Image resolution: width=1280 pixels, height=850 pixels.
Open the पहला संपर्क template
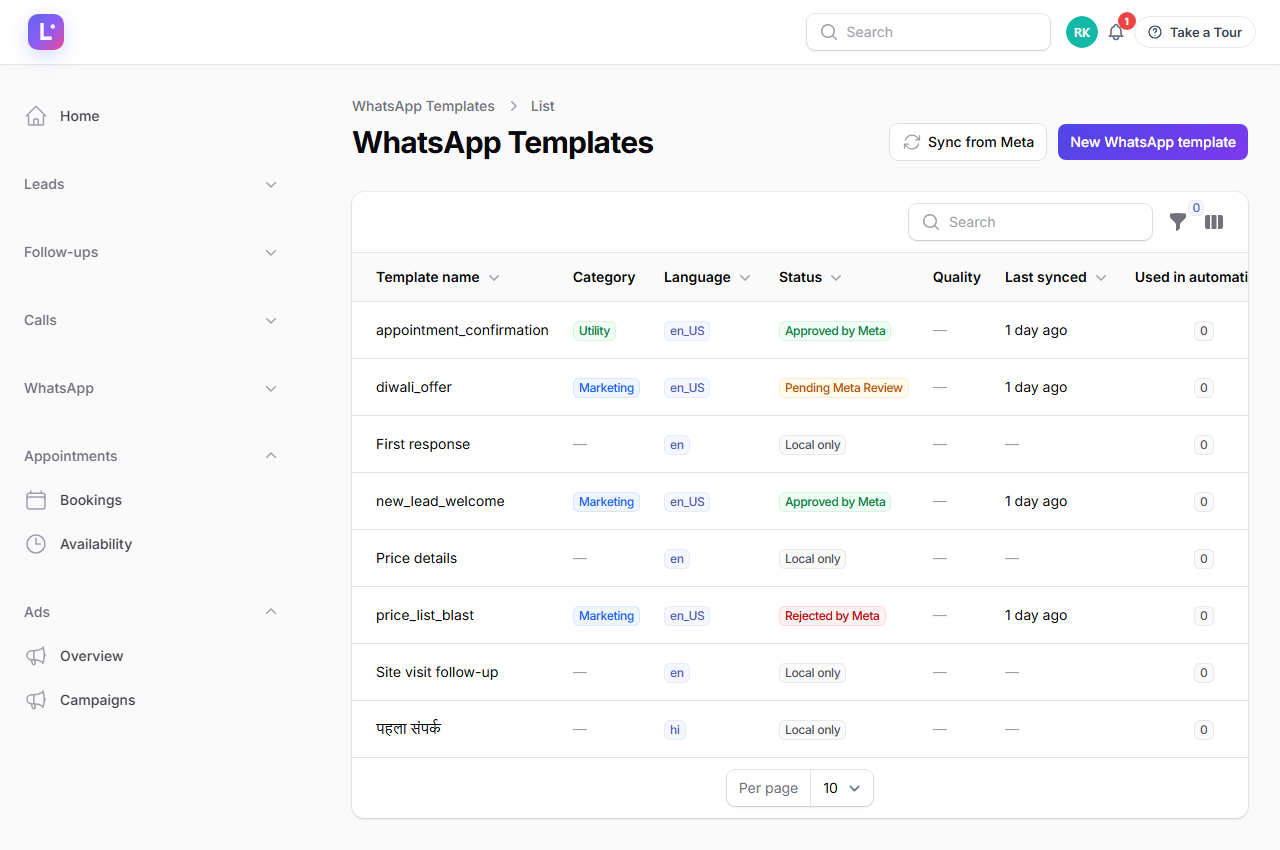coord(408,729)
